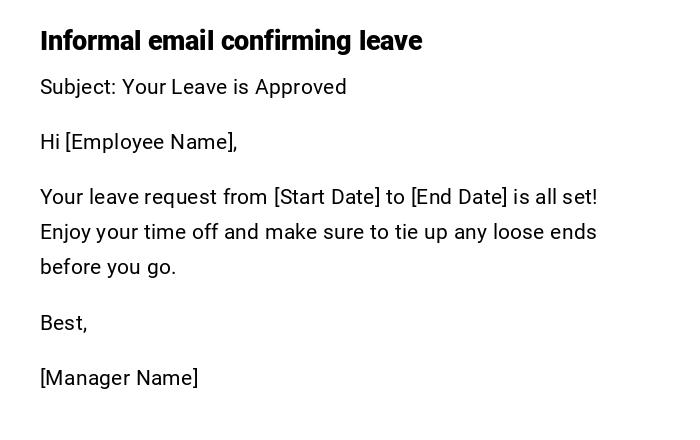Screen dimensions: 700x440
Task: Click the line "before you go."
Action: 108,267
